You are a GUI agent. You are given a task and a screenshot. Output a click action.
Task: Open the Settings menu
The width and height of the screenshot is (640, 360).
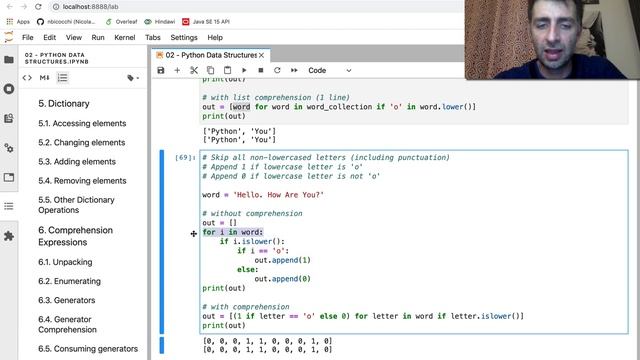coord(184,37)
